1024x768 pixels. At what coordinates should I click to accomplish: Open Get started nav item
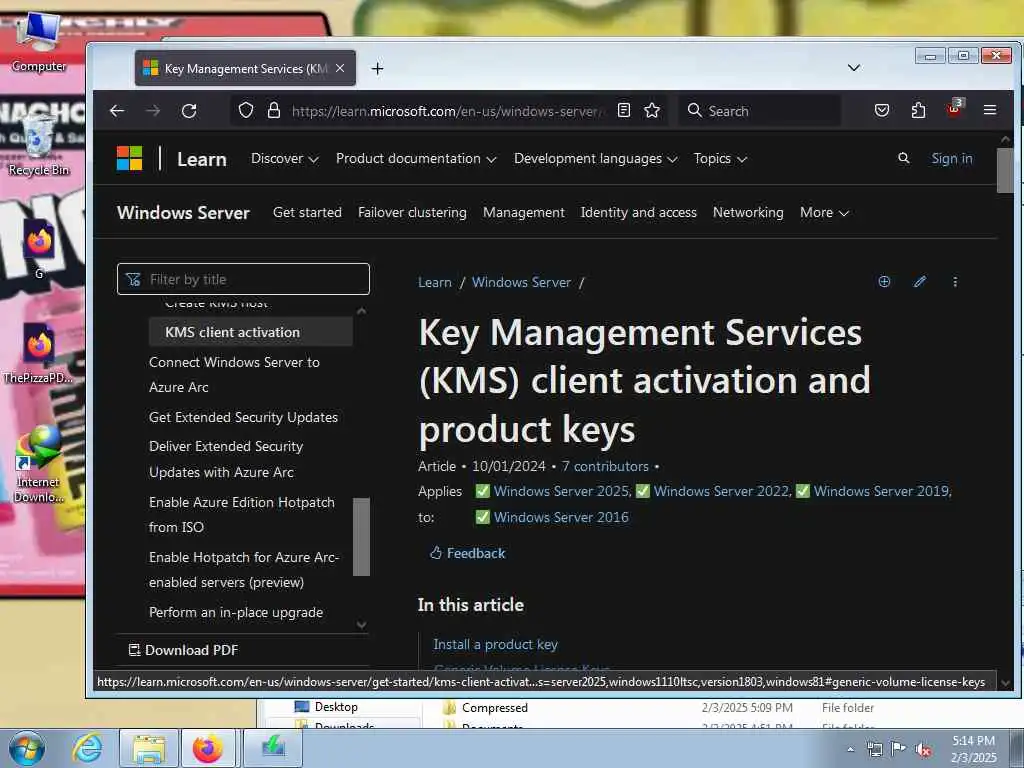click(307, 212)
